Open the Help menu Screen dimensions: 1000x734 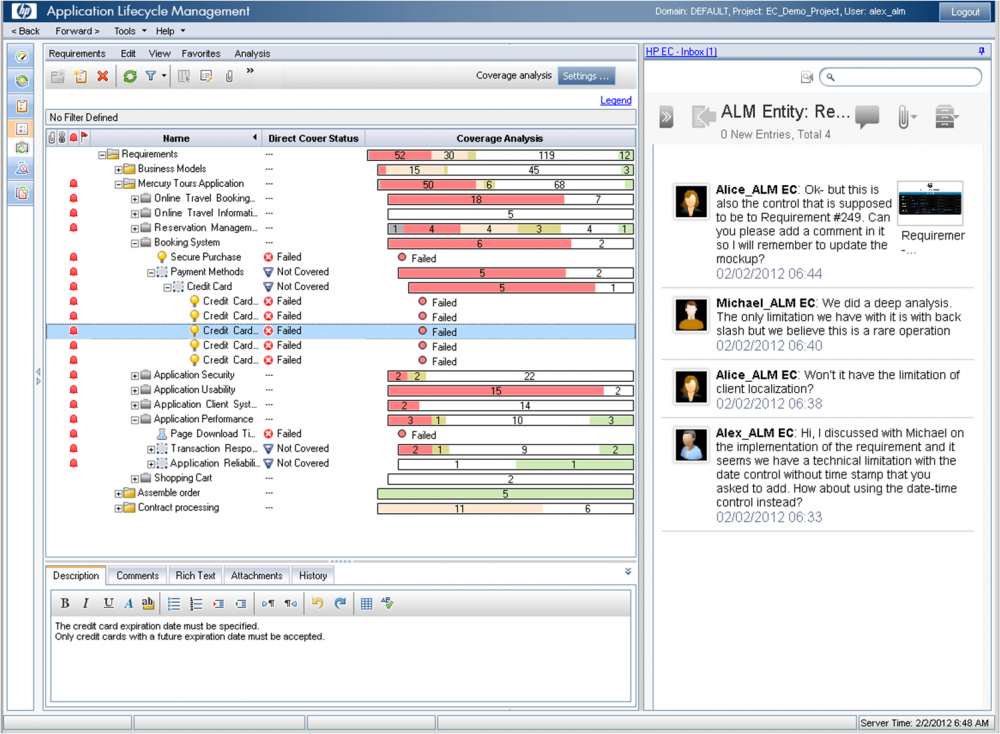tap(170, 31)
